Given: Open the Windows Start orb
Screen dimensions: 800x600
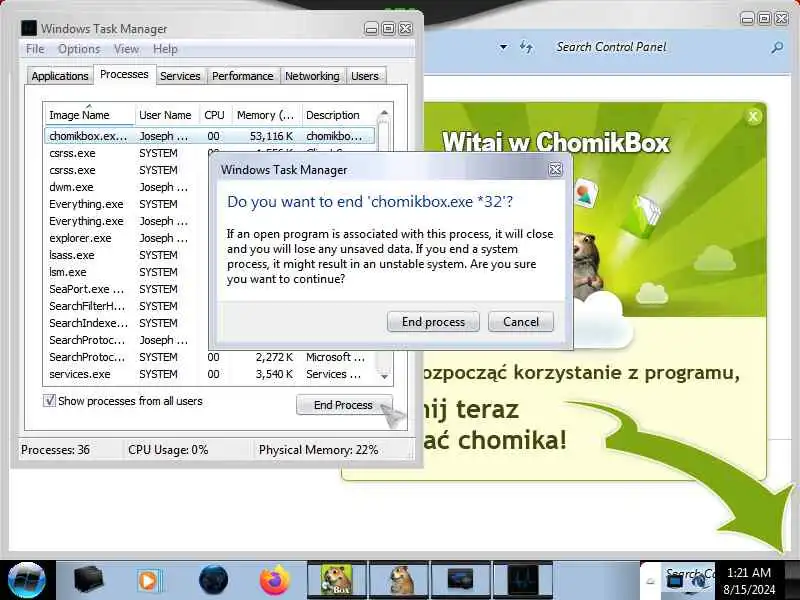Looking at the screenshot, I should (x=27, y=580).
